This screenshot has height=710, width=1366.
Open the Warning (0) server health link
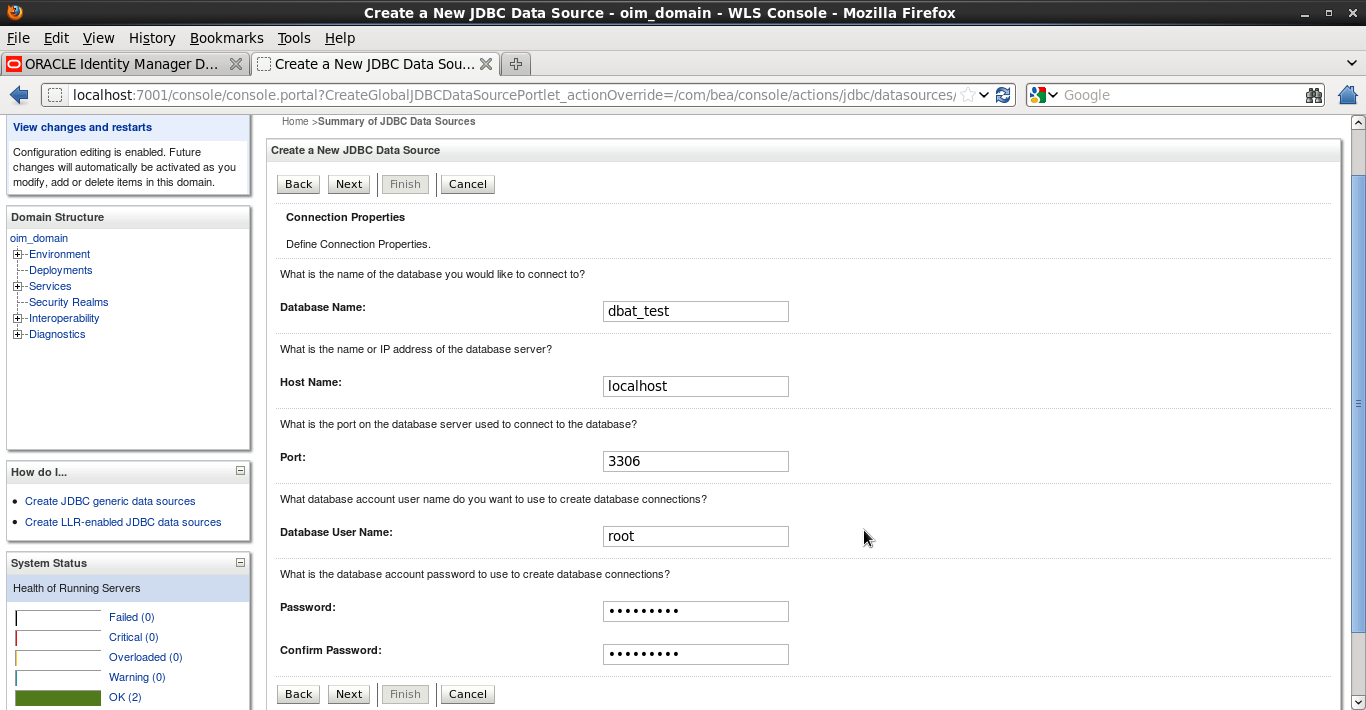(x=137, y=677)
